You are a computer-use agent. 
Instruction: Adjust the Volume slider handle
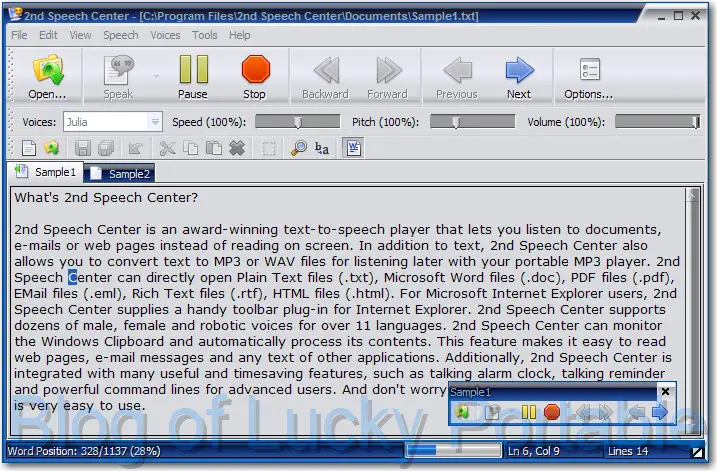[x=696, y=122]
